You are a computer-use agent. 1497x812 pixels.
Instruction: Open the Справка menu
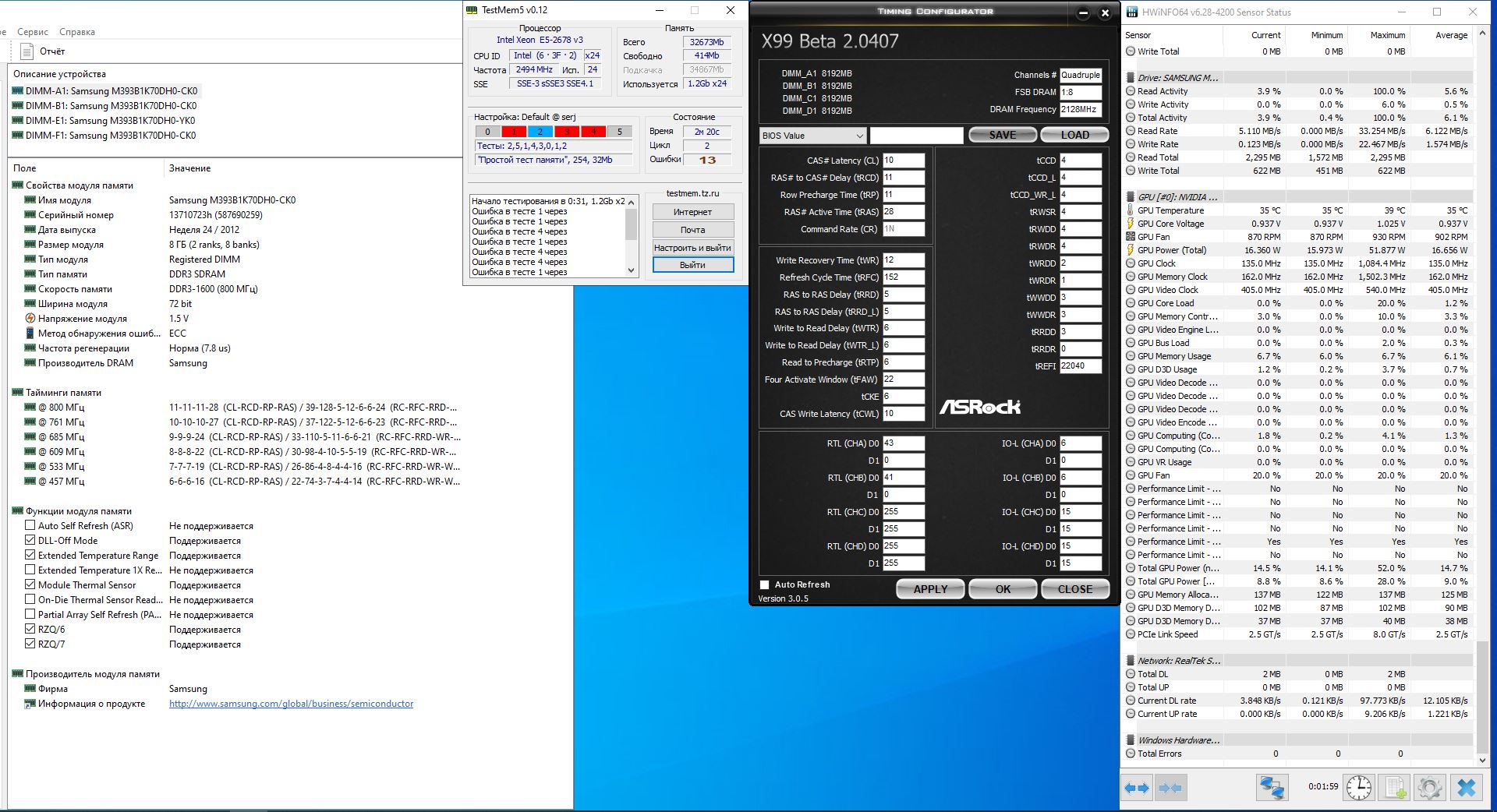coord(77,32)
